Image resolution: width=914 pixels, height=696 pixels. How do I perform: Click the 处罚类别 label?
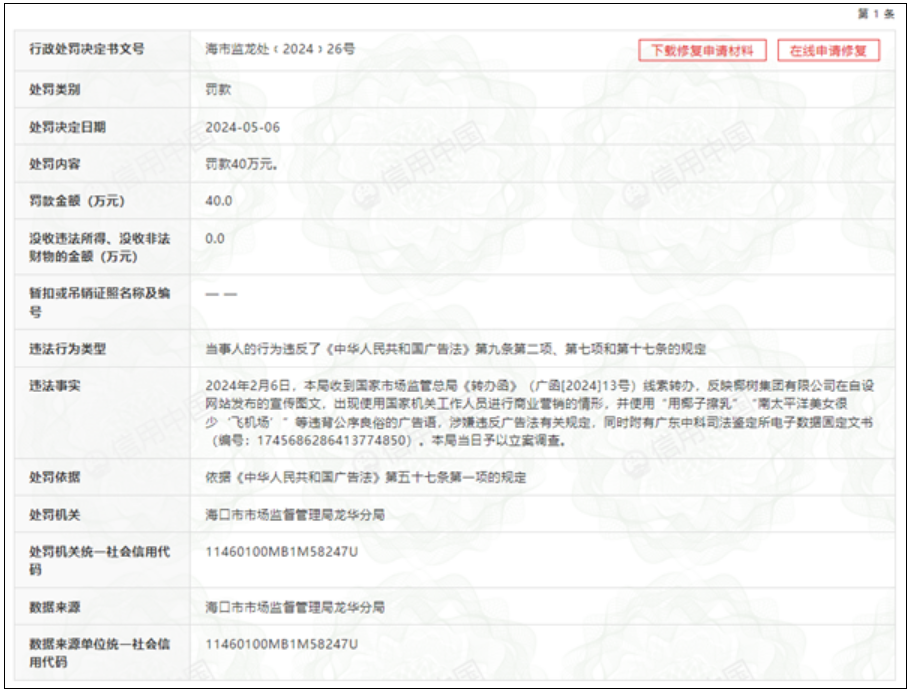(x=55, y=90)
